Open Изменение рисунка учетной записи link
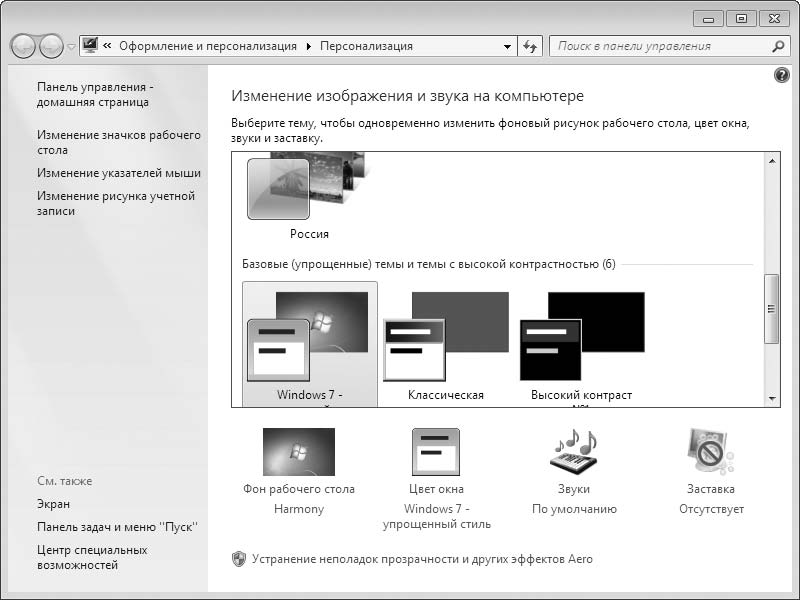The height and width of the screenshot is (600, 800). coord(116,203)
